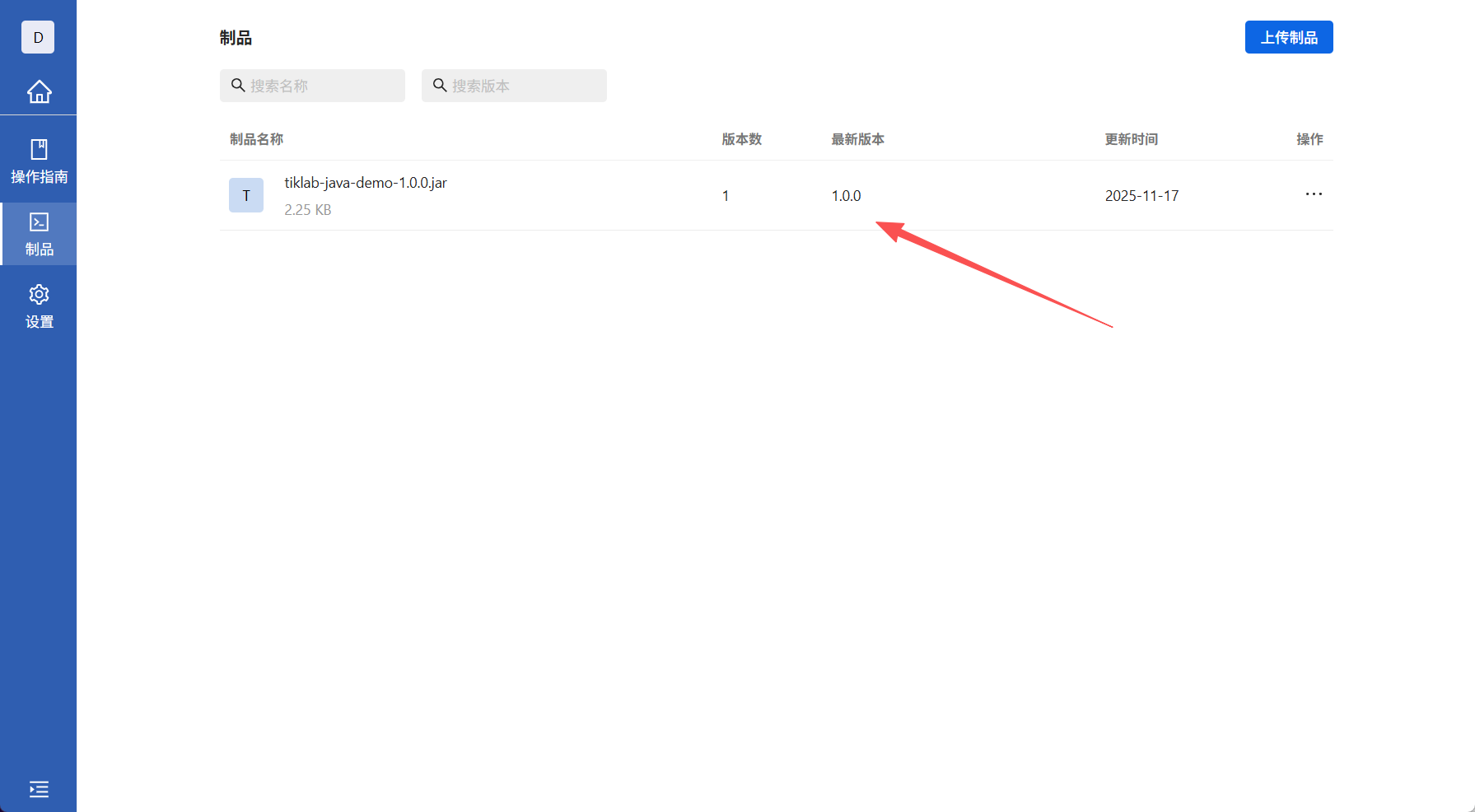This screenshot has width=1475, height=812.
Task: Click the magnifier icon in version search box
Action: [440, 85]
